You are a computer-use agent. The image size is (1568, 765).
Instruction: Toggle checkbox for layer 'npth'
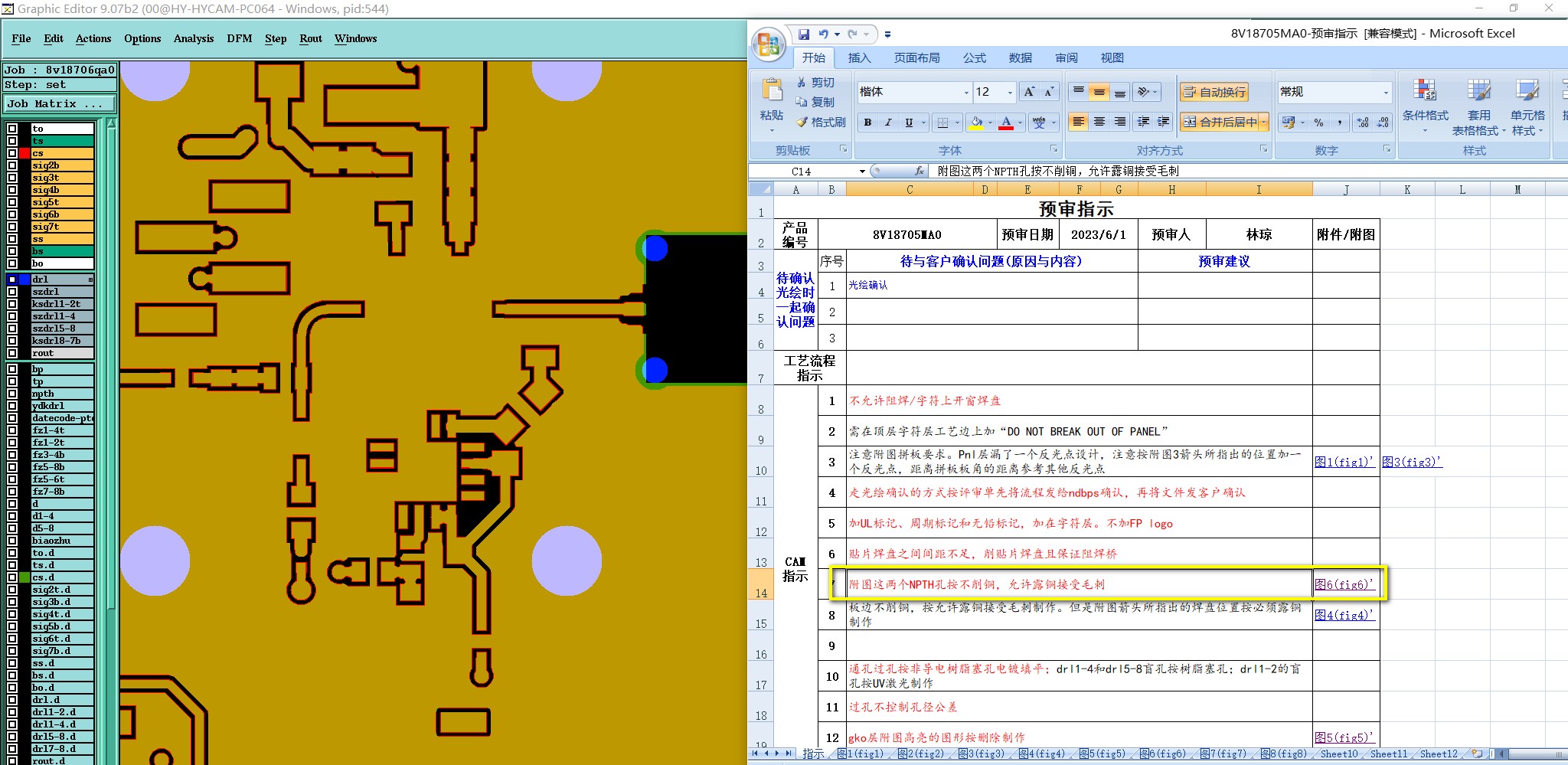tap(12, 394)
